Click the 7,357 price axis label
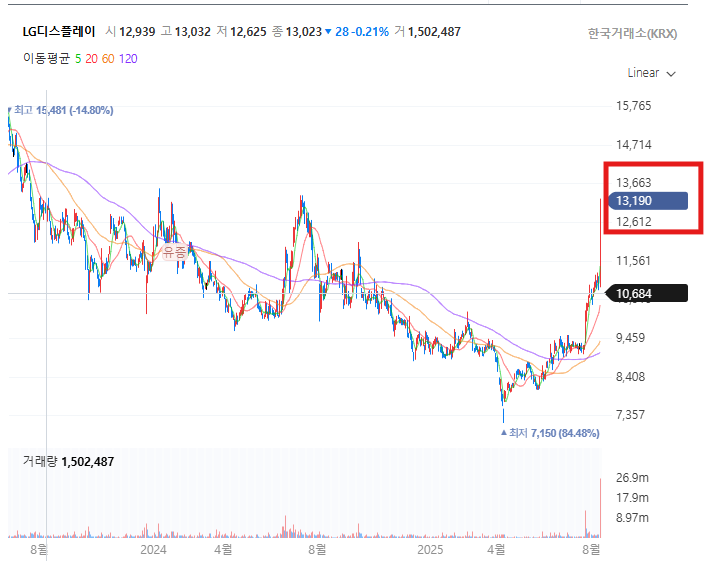Viewport: 704px width, 561px height. click(x=630, y=415)
